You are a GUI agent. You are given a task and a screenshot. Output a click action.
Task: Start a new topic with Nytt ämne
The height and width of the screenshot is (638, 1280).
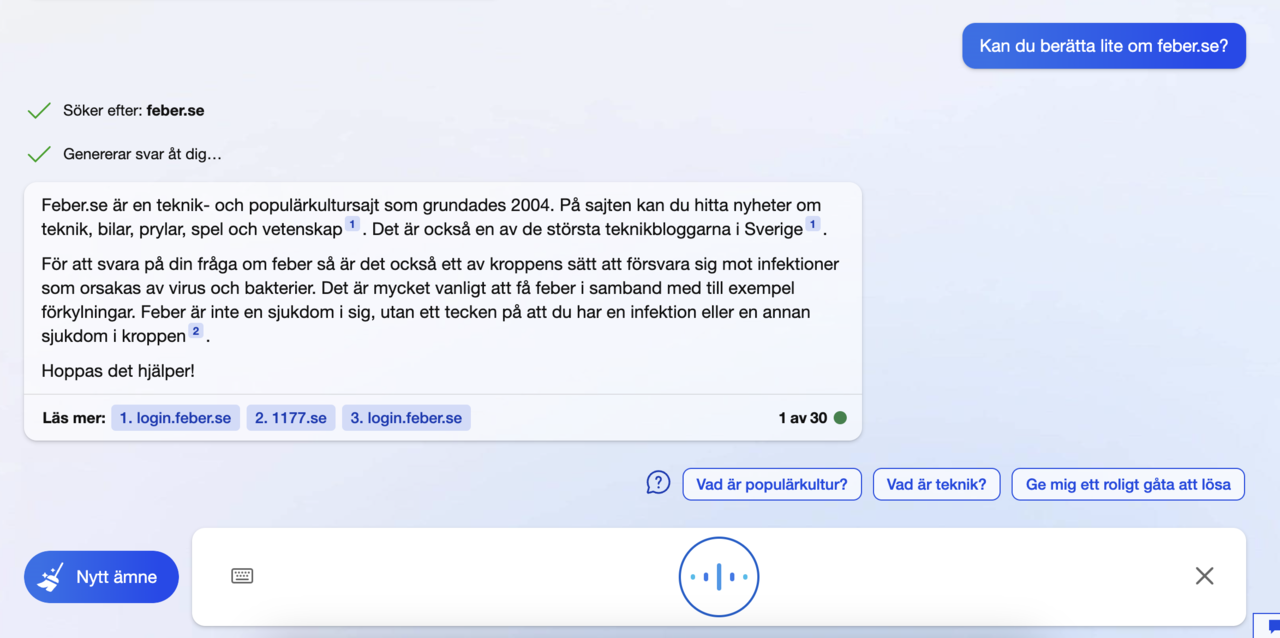pyautogui.click(x=101, y=576)
